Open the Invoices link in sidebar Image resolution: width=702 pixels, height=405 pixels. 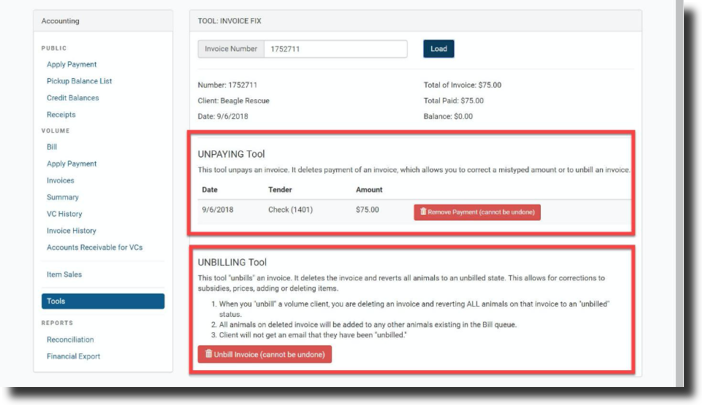click(60, 180)
